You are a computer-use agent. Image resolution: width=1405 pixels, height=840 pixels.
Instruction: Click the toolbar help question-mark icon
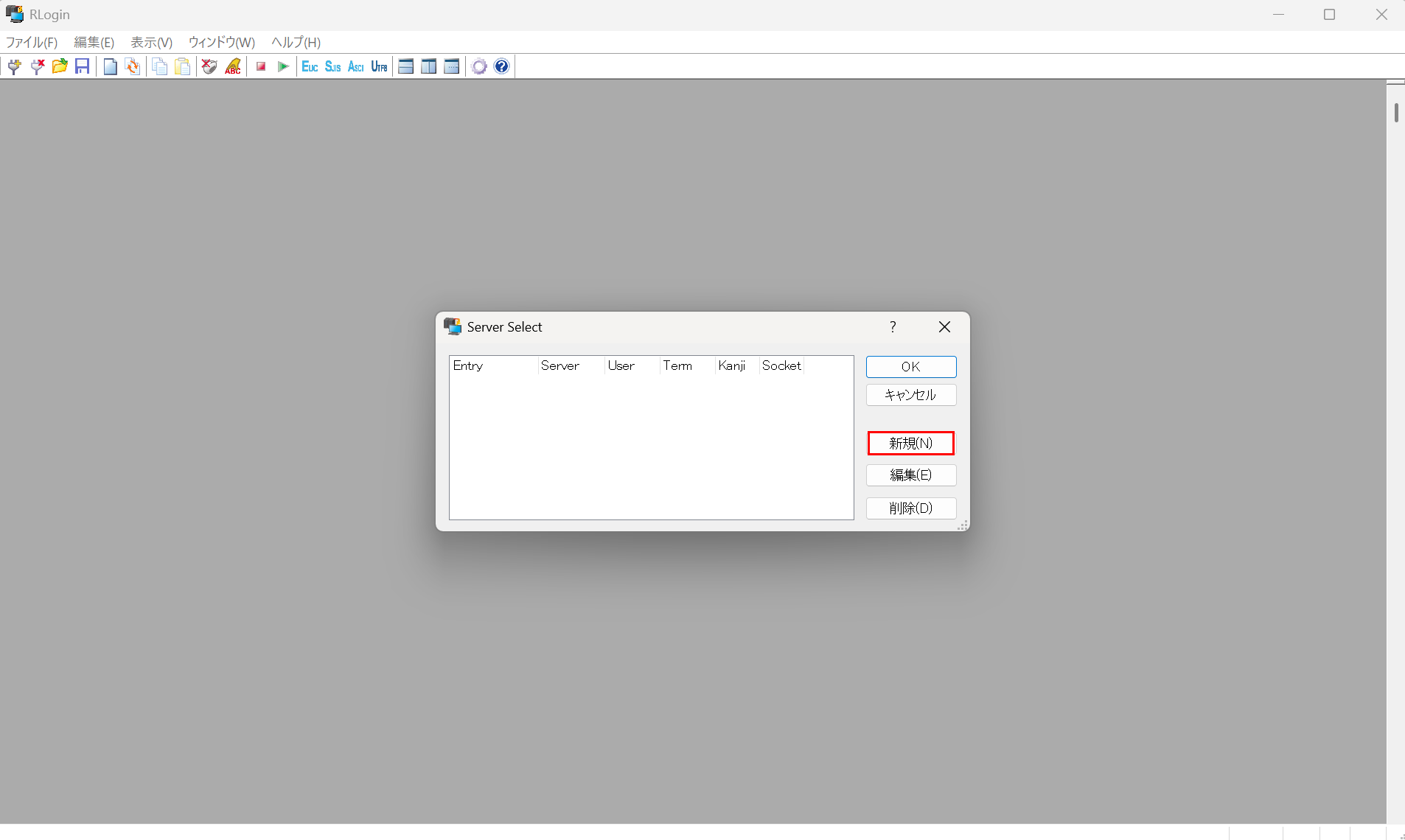[x=501, y=66]
